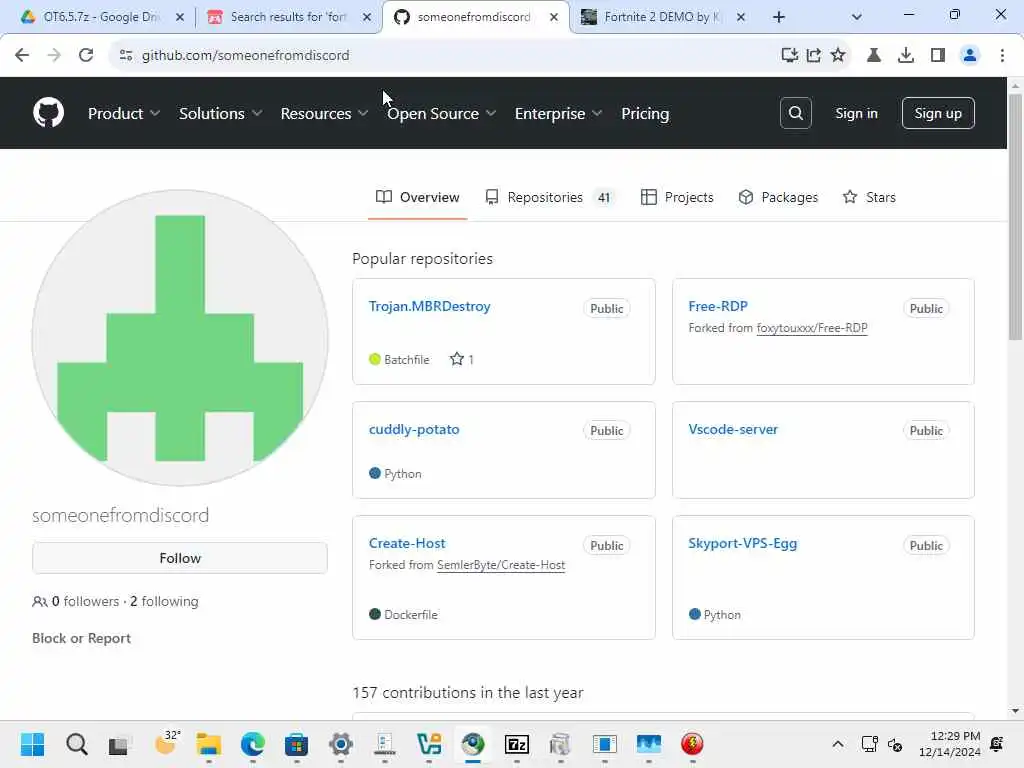The image size is (1024, 768).
Task: Close the Fortnite 2 DEMO tab
Action: pyautogui.click(x=741, y=17)
